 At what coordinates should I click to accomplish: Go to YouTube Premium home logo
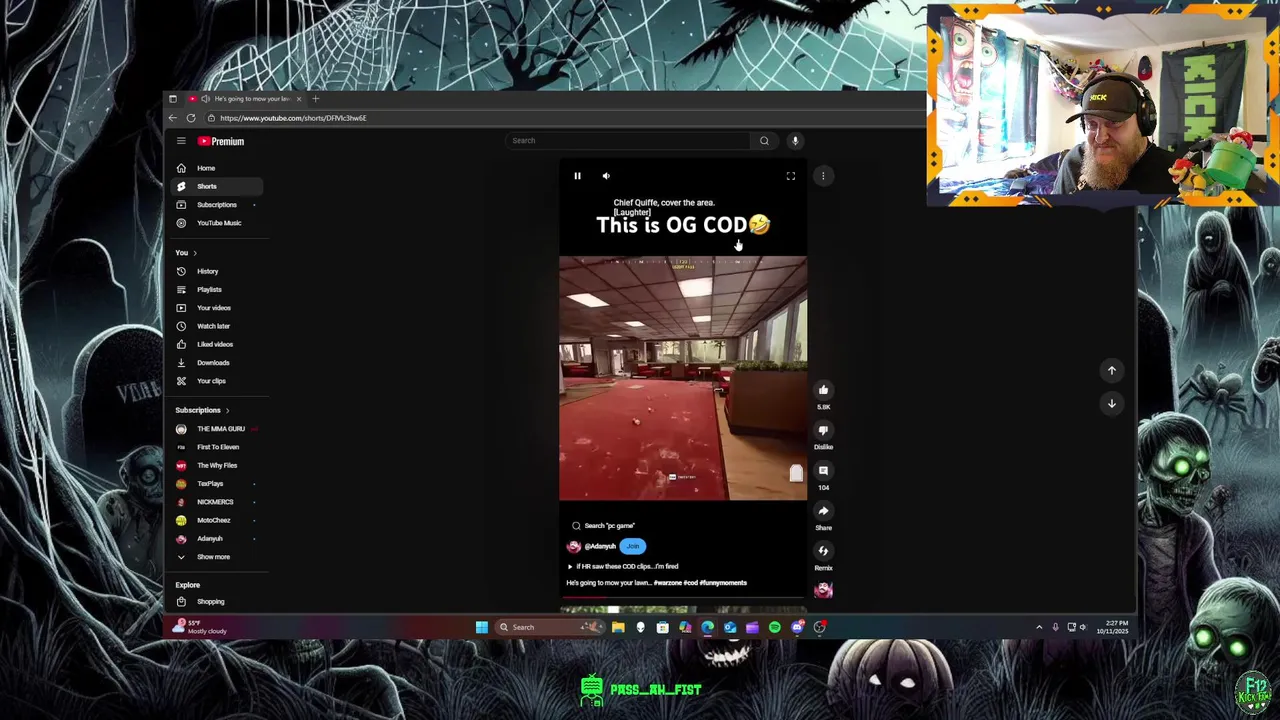point(221,141)
